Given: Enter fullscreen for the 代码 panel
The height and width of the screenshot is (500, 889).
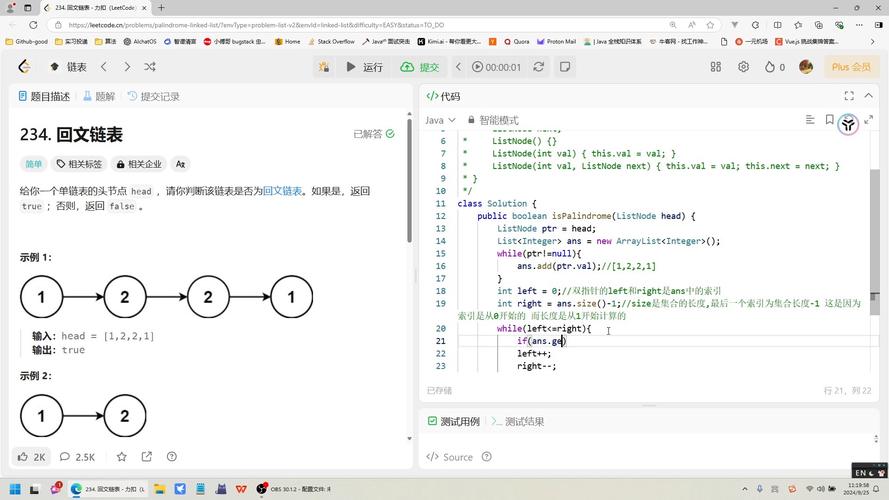Looking at the screenshot, I should pos(849,96).
